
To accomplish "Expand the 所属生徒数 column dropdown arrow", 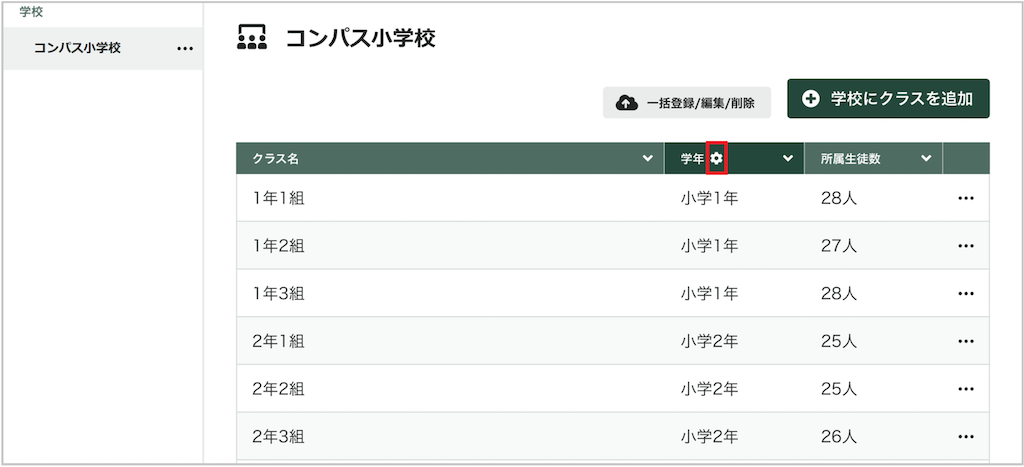I will [926, 159].
